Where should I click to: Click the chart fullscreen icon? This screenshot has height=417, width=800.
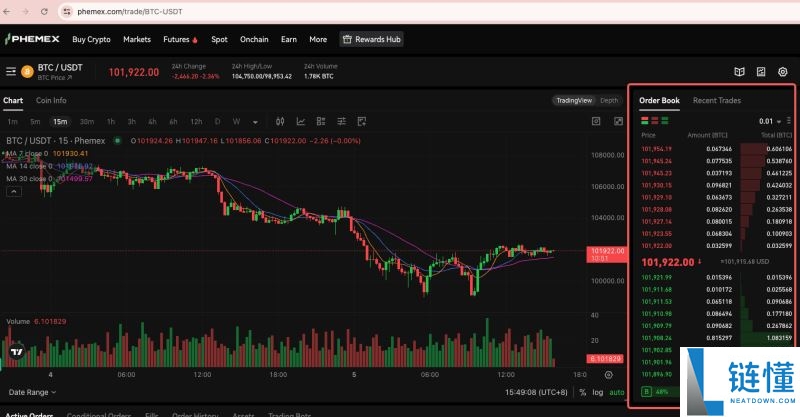(x=618, y=121)
